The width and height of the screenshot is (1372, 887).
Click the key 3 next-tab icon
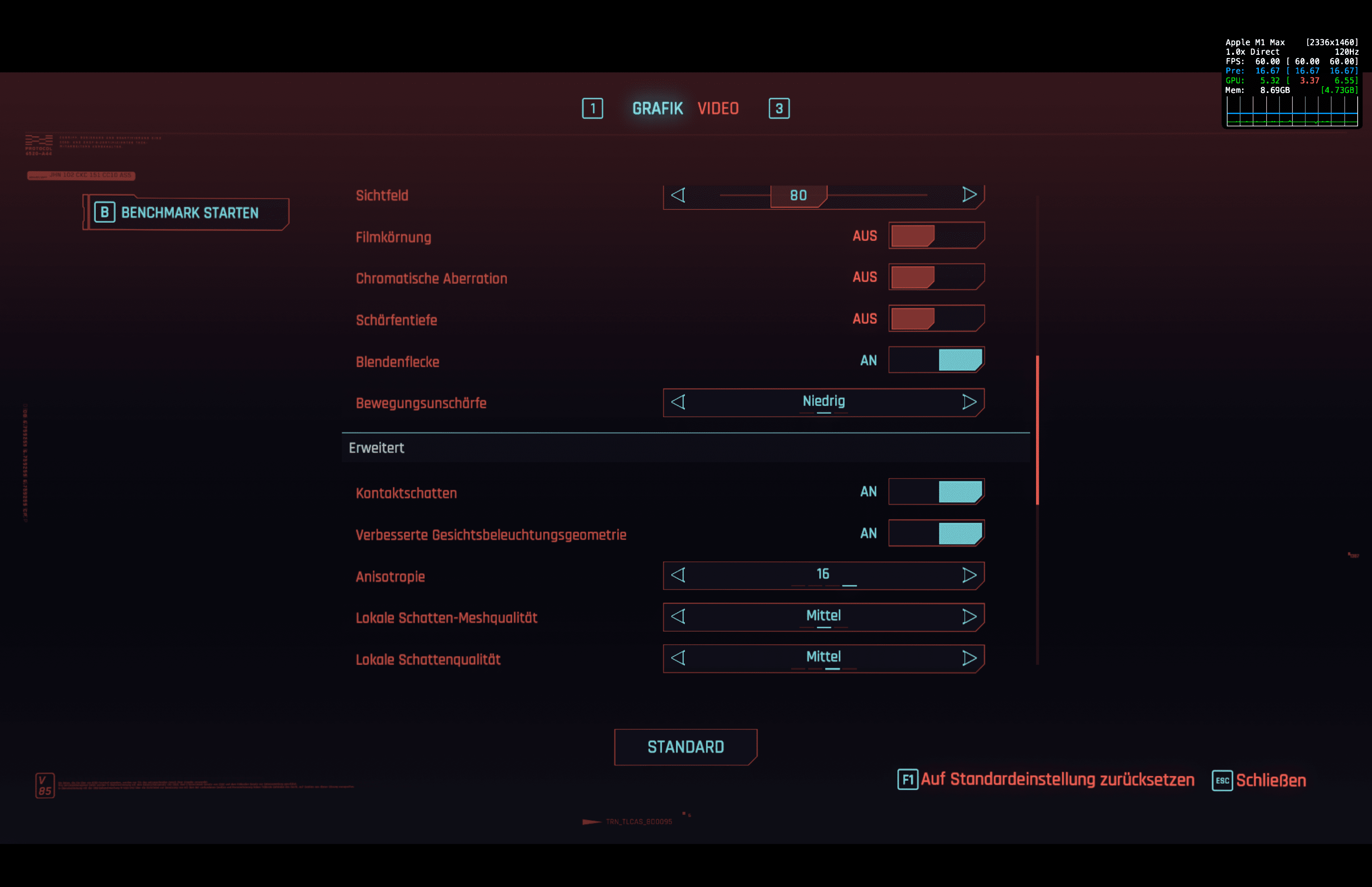coord(779,108)
